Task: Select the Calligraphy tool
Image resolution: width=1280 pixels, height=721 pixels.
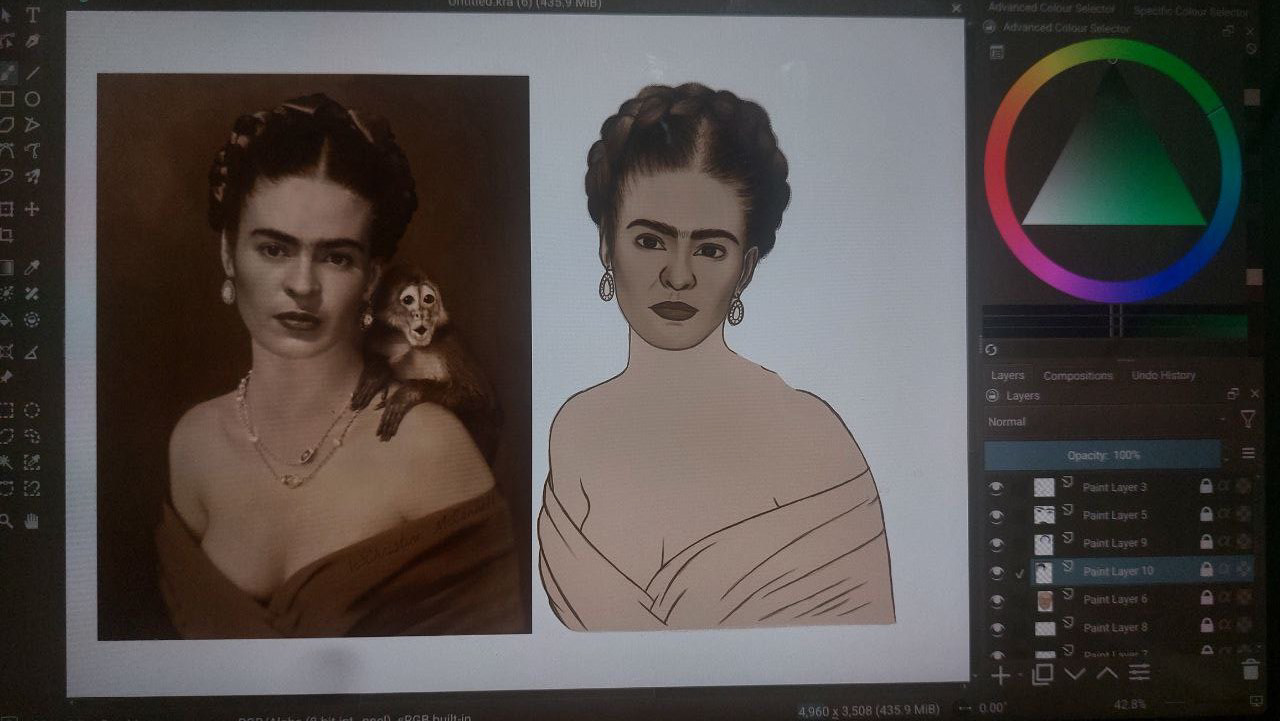Action: 33,42
